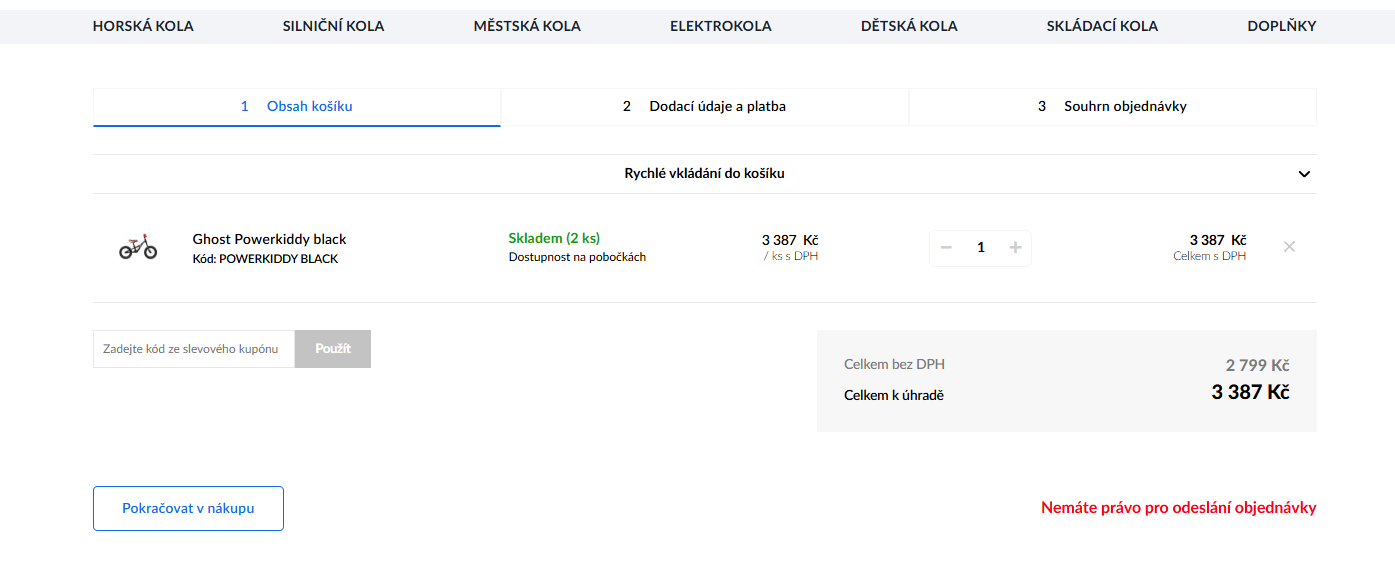Click the Pokračovat v nákupu button
The width and height of the screenshot is (1395, 566).
click(x=188, y=508)
